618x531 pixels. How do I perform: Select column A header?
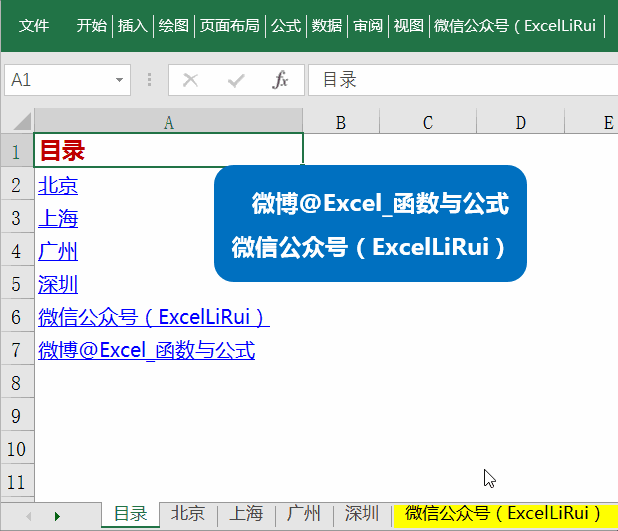click(169, 122)
